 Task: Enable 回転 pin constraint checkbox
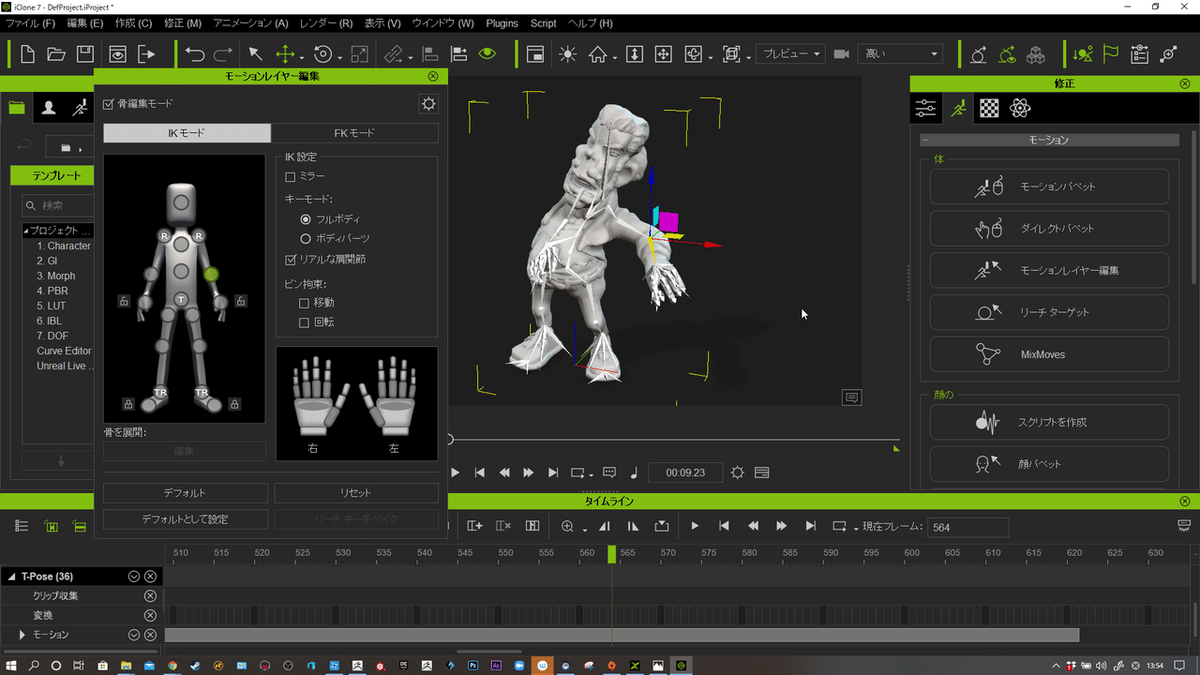(x=305, y=322)
